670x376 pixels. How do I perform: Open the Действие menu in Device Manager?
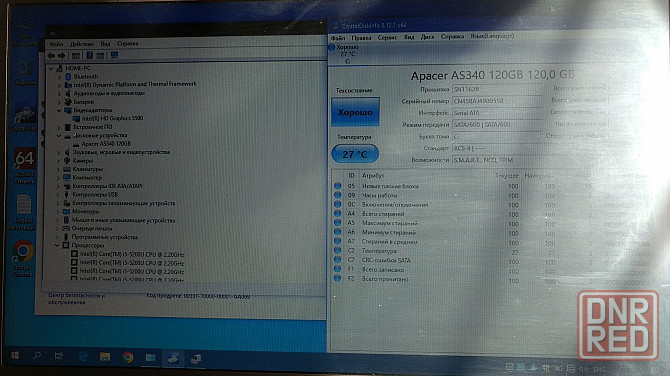(x=82, y=44)
